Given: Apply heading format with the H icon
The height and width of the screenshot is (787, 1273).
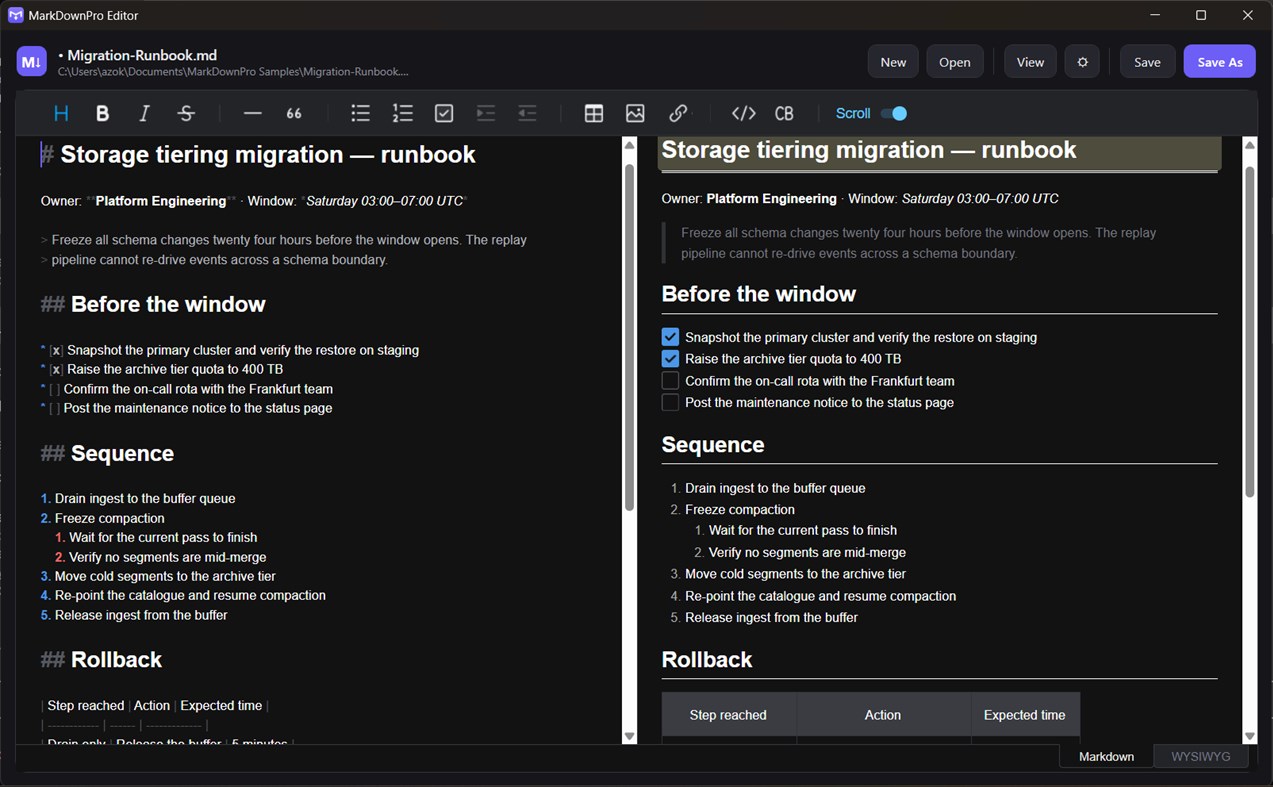Looking at the screenshot, I should coord(61,113).
